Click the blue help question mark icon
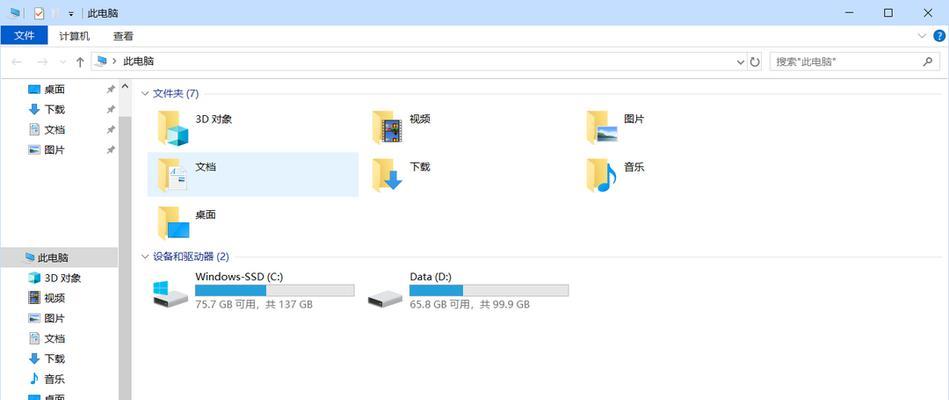Screen dimensions: 949x400 [x=939, y=36]
